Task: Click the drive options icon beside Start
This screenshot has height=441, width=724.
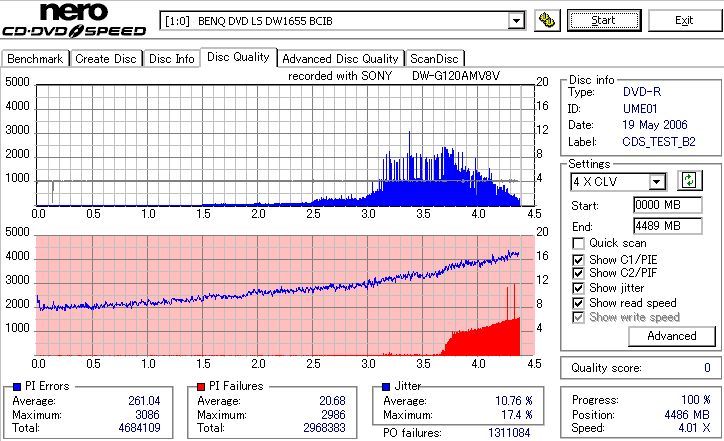Action: coord(547,20)
